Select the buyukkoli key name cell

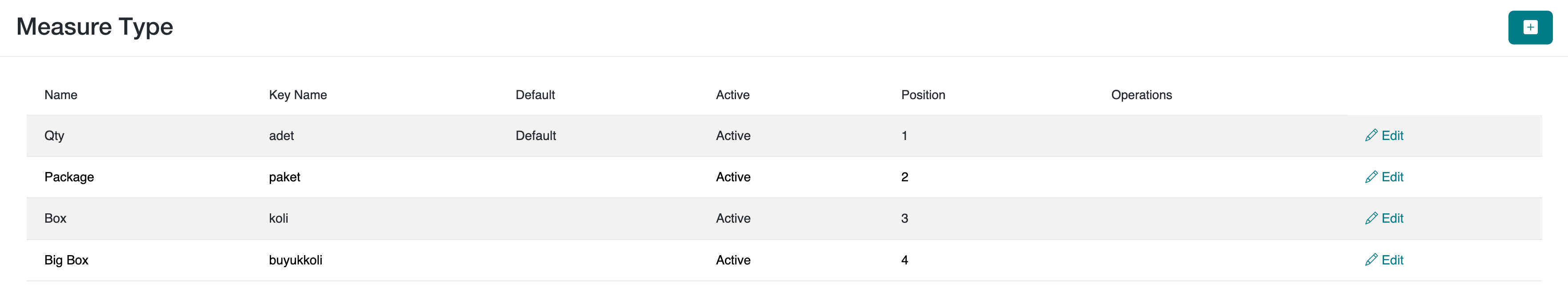click(295, 260)
